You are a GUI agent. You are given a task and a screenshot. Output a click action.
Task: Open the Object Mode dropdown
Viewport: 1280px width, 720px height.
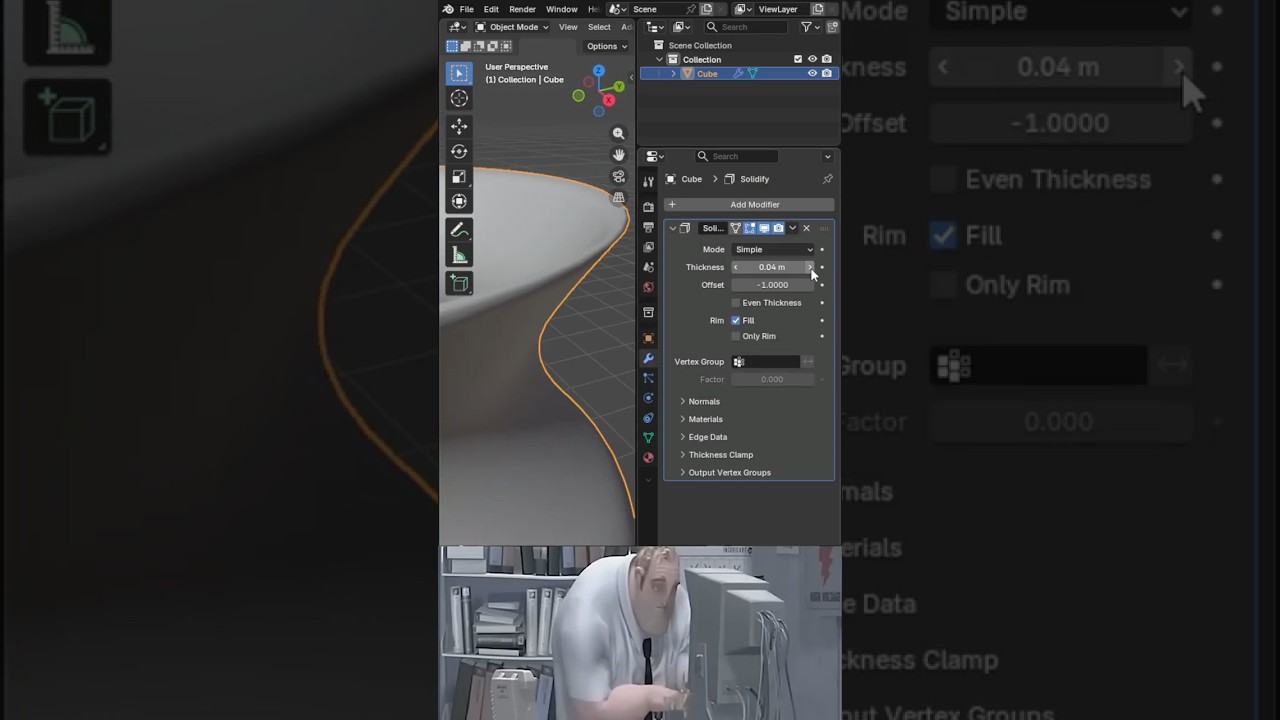pos(513,27)
